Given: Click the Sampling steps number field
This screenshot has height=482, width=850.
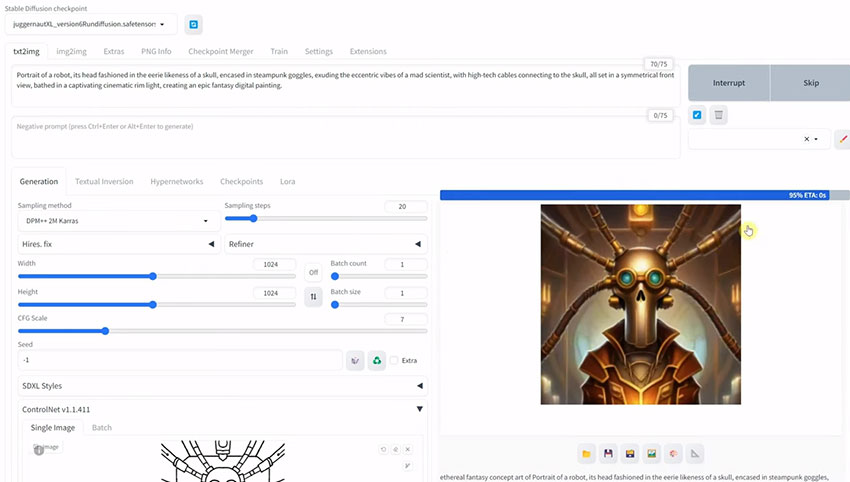Looking at the screenshot, I should [x=405, y=207].
